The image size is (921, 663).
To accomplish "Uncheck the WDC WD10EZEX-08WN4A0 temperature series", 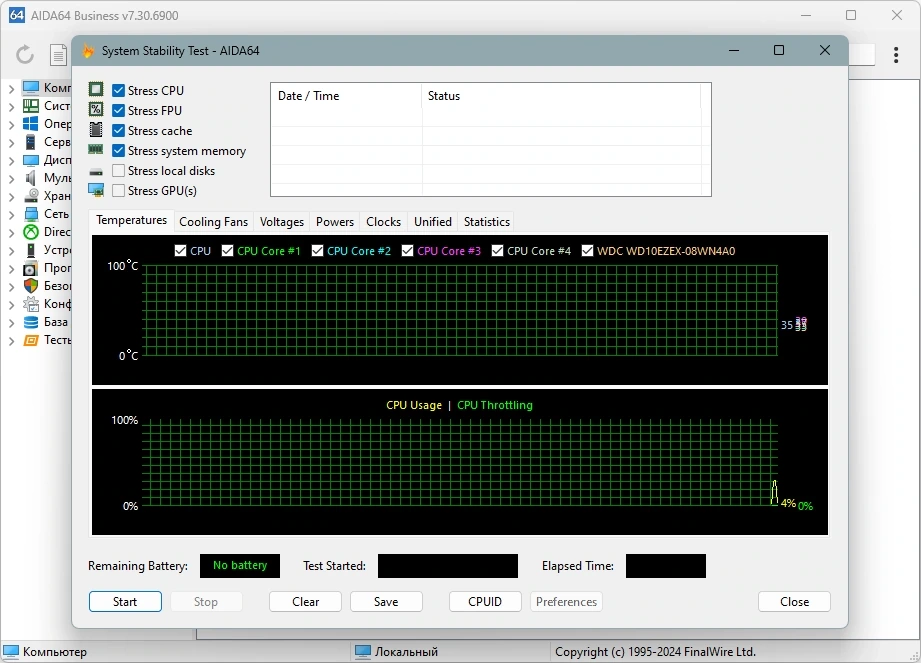I will tap(587, 251).
